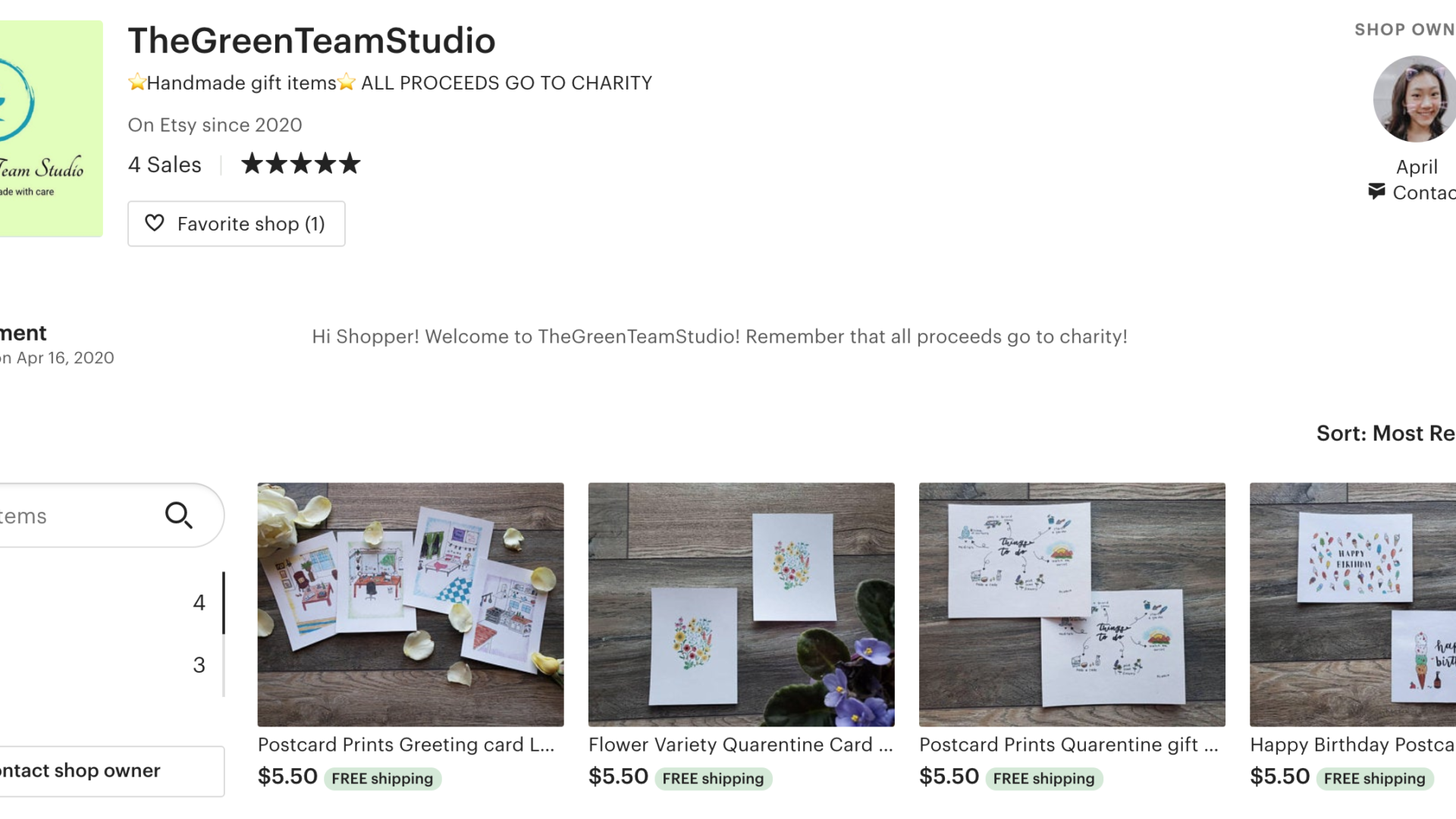Click the 4 Sales link
Screen dimensions: 1456x819
coord(165,165)
